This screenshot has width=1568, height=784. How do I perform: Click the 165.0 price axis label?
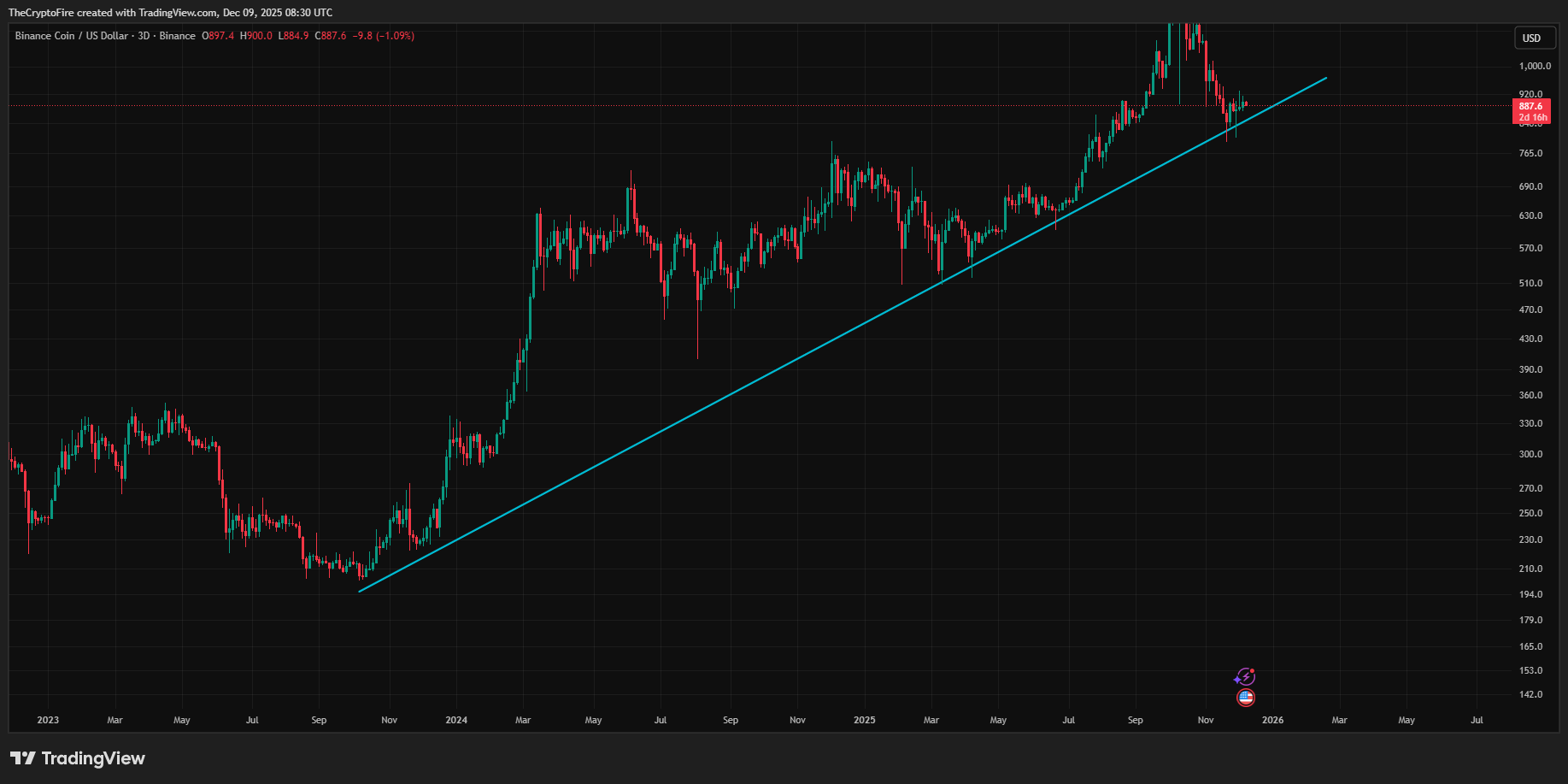pyautogui.click(x=1531, y=646)
